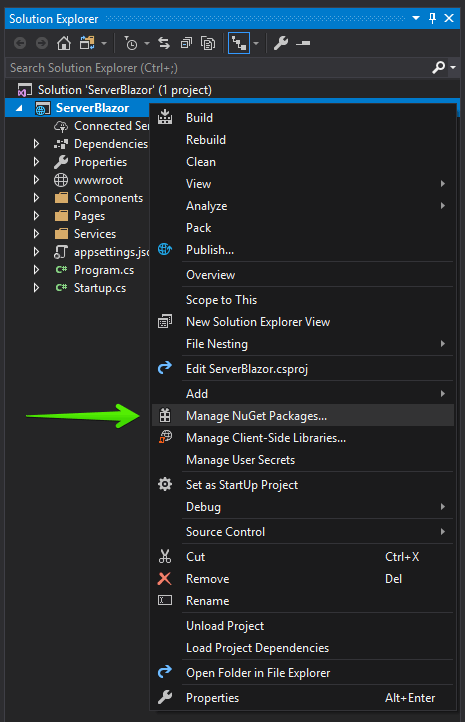Image resolution: width=465 pixels, height=722 pixels.
Task: Expand the appsettings.json node
Action: click(36, 251)
